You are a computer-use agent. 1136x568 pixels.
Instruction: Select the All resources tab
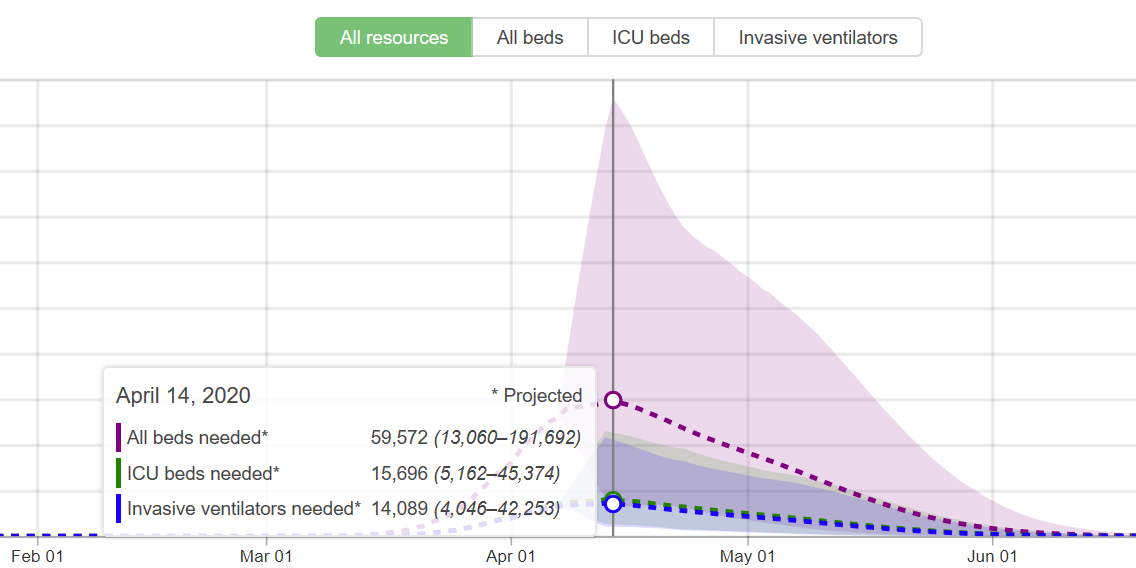(394, 38)
